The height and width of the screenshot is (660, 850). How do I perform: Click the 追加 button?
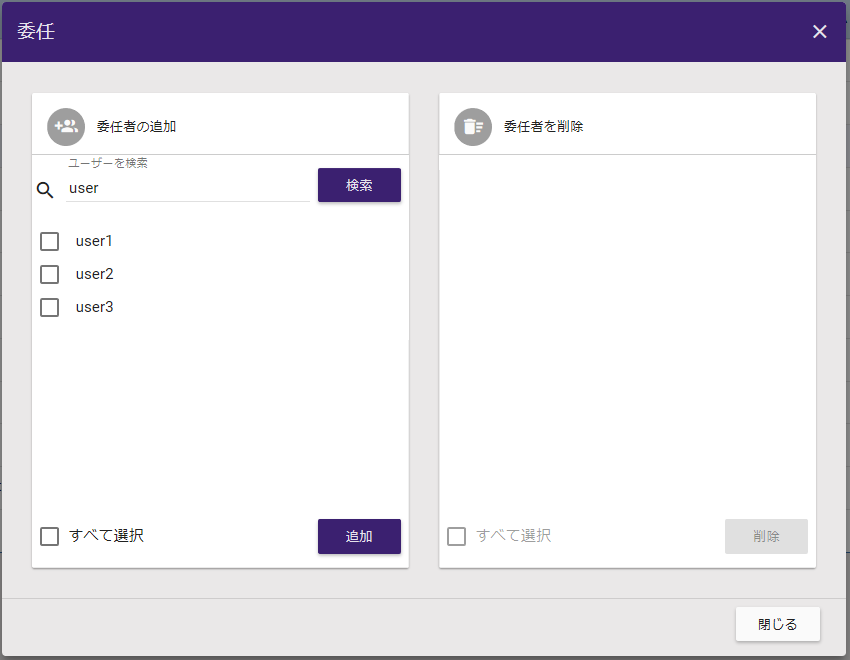[x=359, y=536]
